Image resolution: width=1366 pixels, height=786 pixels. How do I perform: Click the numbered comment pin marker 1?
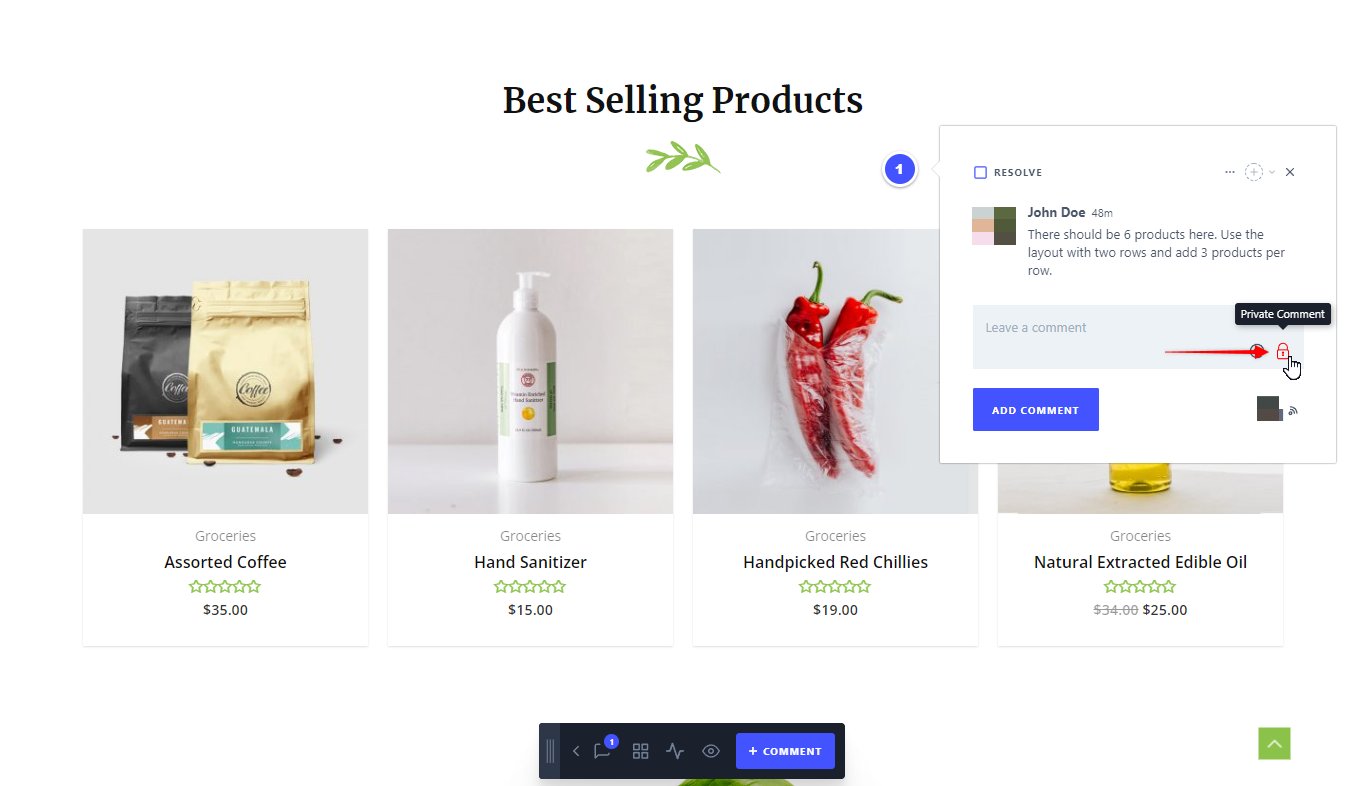(899, 170)
